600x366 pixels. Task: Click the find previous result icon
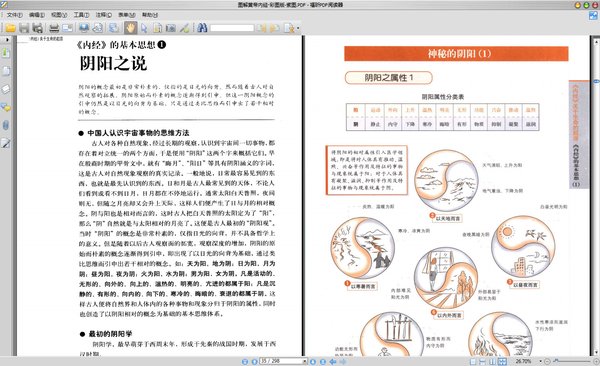[262, 28]
